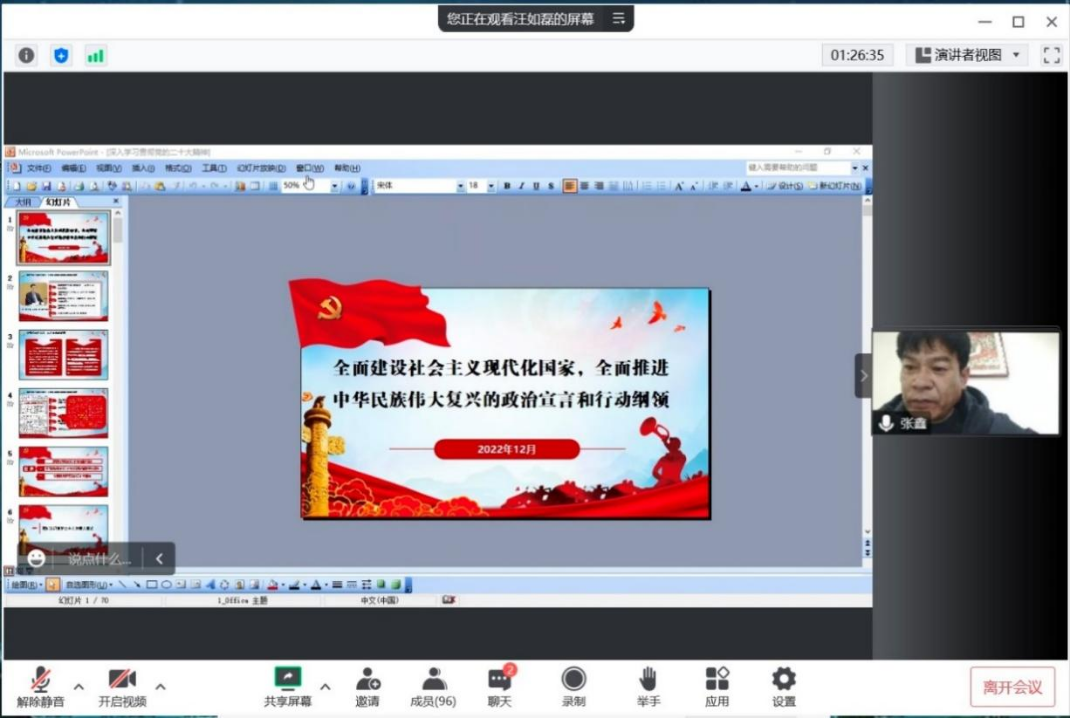This screenshot has height=718, width=1070.
Task: Open the speaker view dropdown
Action: [x=968, y=55]
